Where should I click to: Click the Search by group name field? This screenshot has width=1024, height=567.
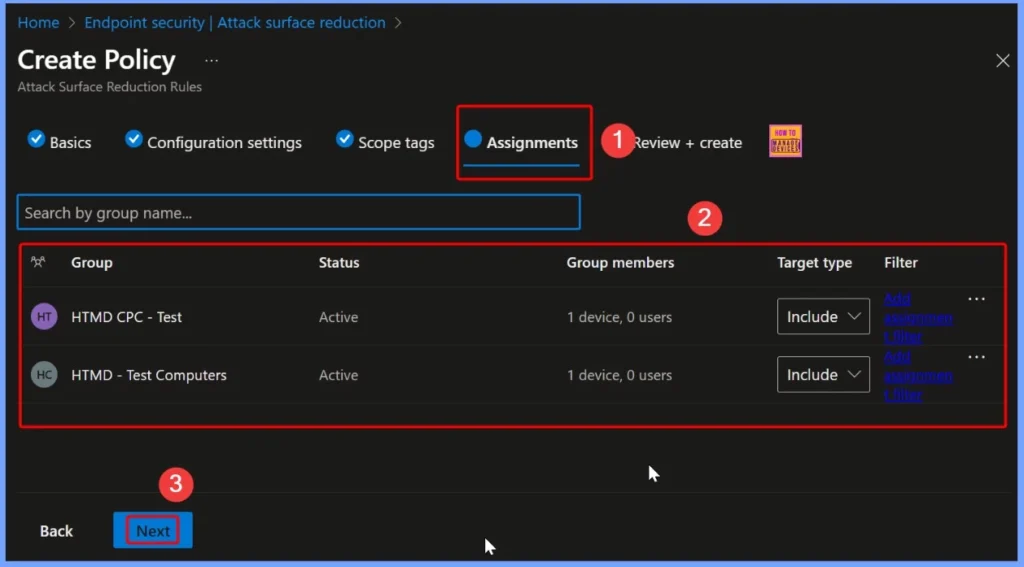point(298,213)
